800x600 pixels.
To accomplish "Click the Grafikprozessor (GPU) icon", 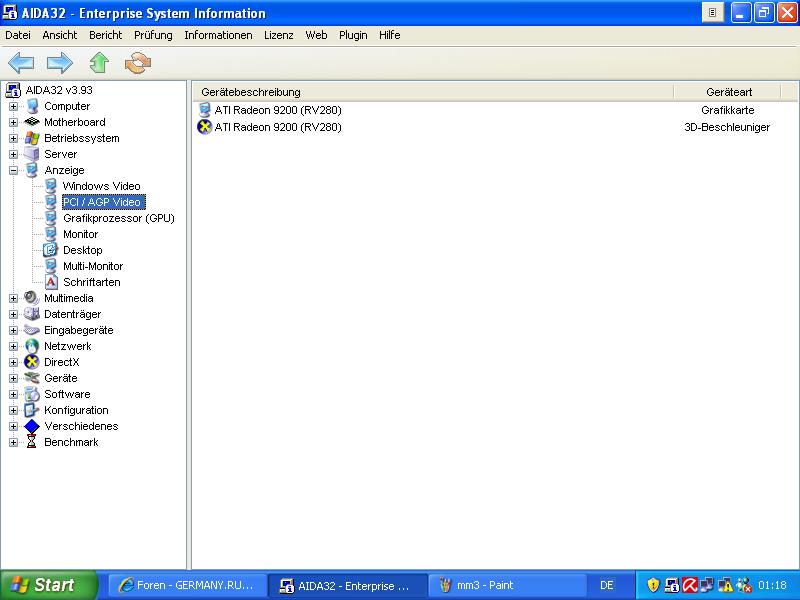I will [51, 218].
